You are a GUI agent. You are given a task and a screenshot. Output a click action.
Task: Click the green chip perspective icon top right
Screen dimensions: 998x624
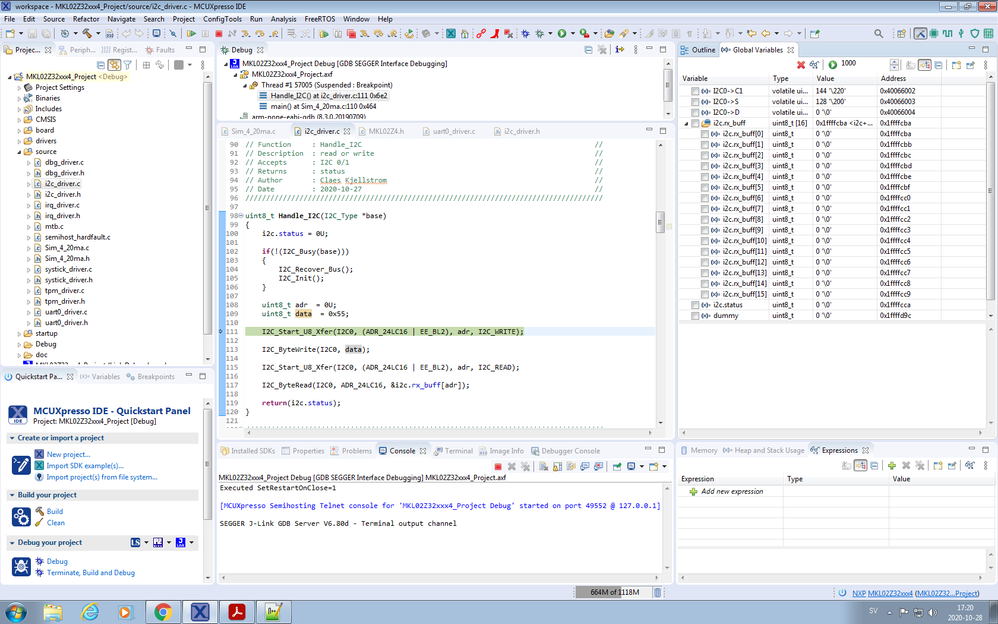click(934, 33)
